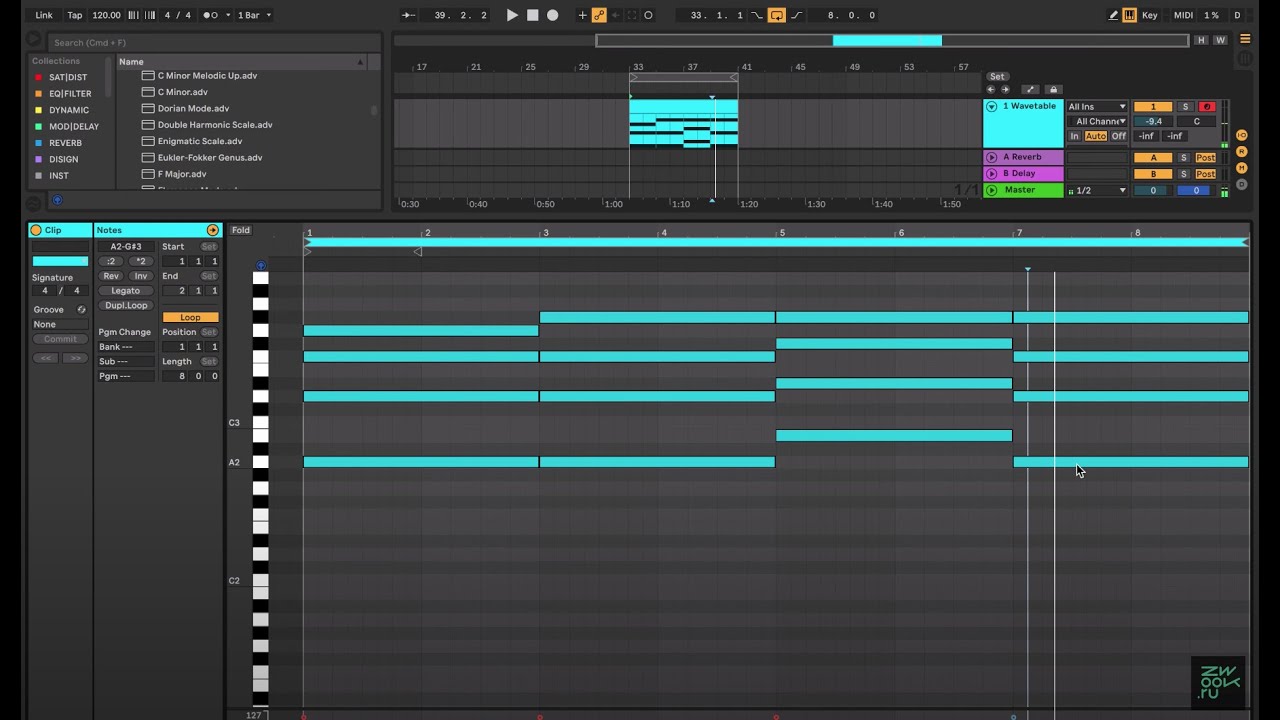The height and width of the screenshot is (720, 1280).
Task: Open MIDI map mode
Action: (x=1183, y=15)
